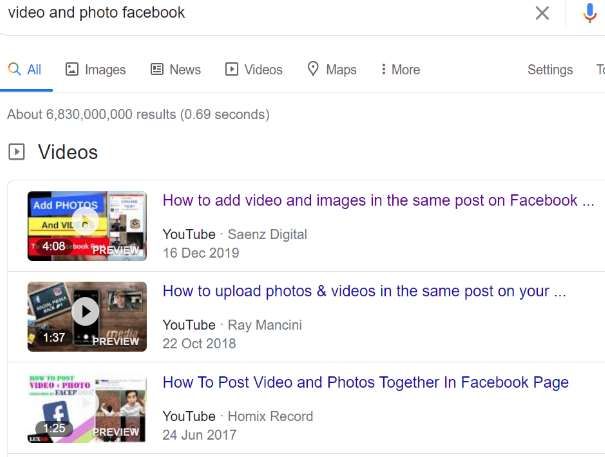The width and height of the screenshot is (605, 457).
Task: Click the Saenz Digital channel name
Action: (x=267, y=234)
